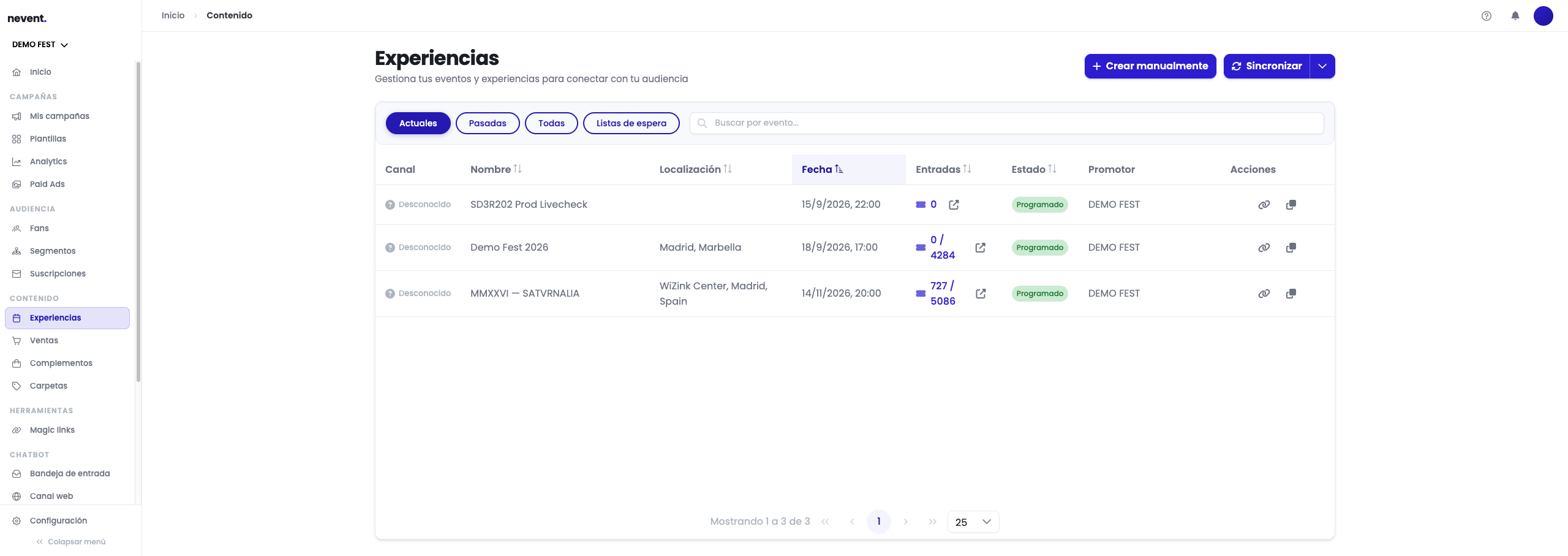The width and height of the screenshot is (1568, 556).
Task: Click Crear manualmente button
Action: (x=1150, y=66)
